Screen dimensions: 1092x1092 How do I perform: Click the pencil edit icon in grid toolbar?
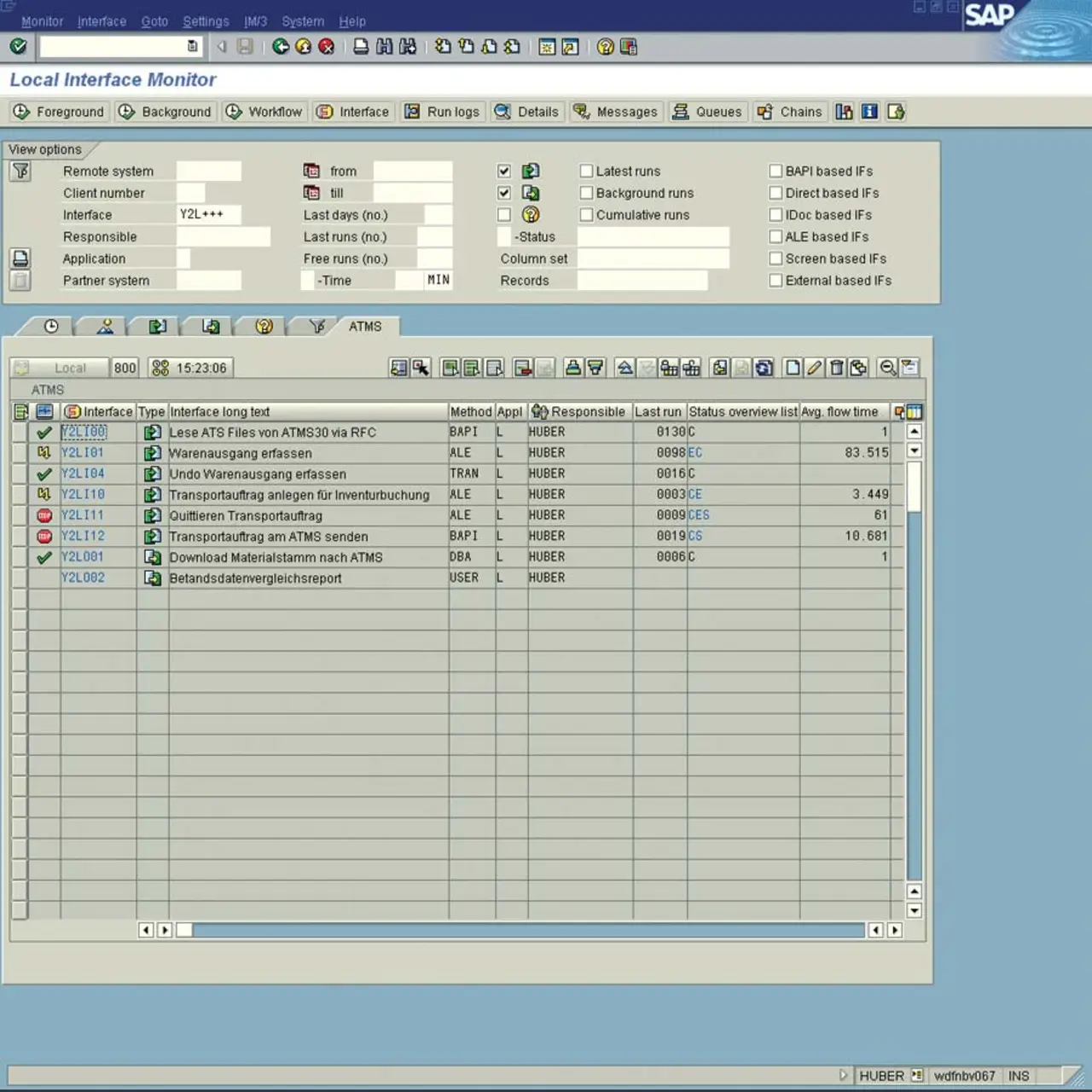pos(815,368)
